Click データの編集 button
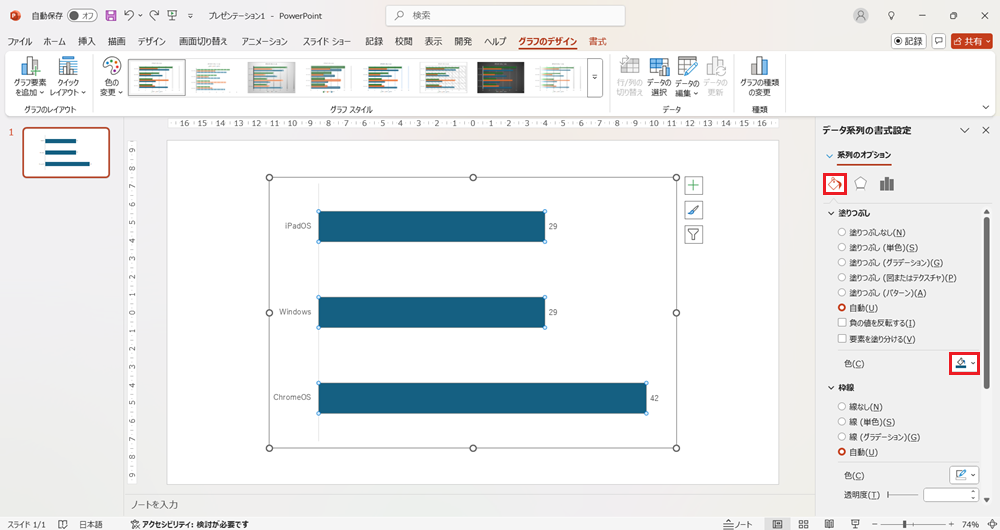This screenshot has width=1000, height=530. [x=687, y=77]
